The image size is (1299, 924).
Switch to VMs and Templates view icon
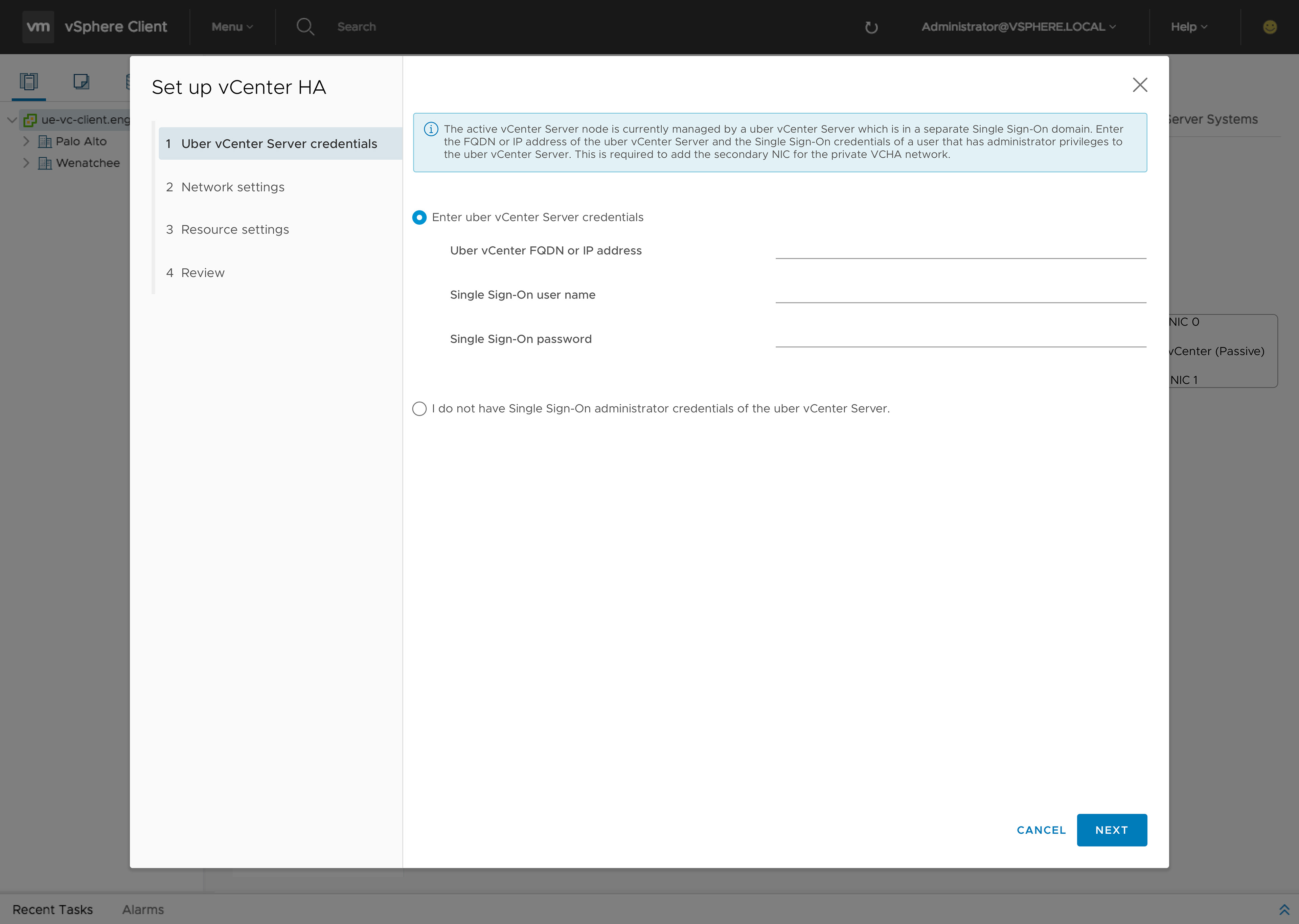pyautogui.click(x=81, y=82)
